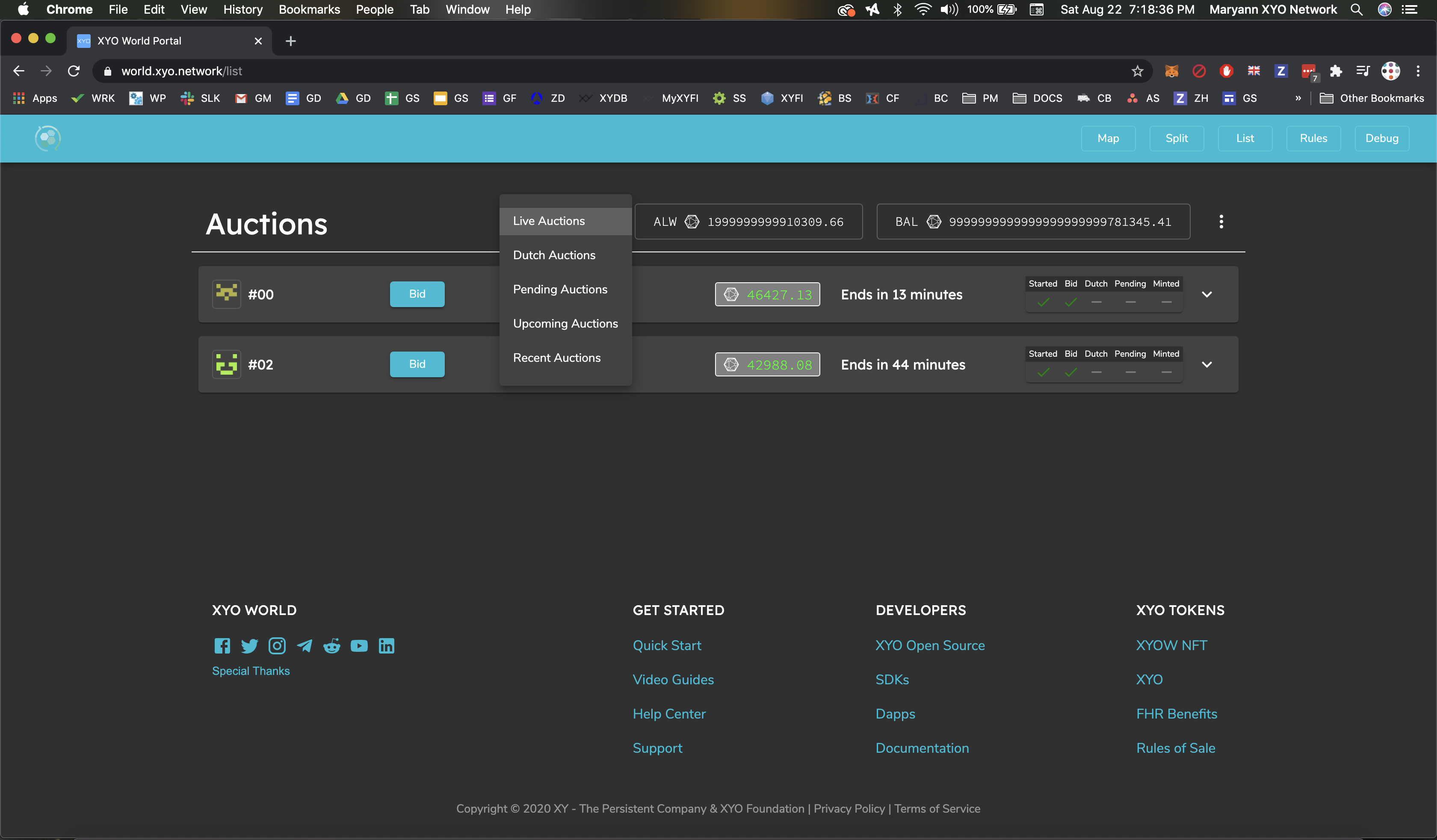Open the media control toolbar icon
Viewport: 1437px width, 840px height.
pos(1363,71)
